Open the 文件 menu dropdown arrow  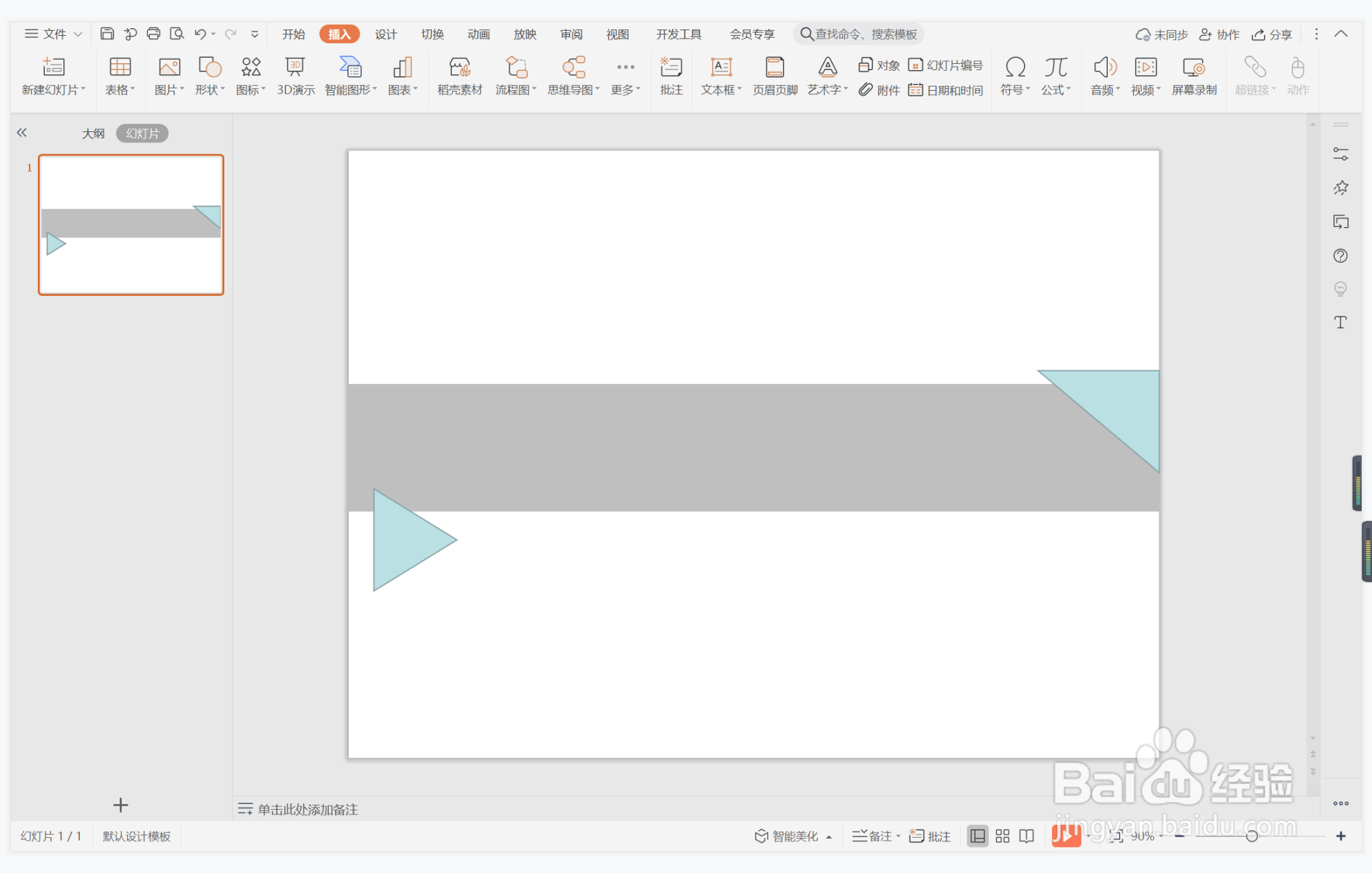[x=78, y=34]
